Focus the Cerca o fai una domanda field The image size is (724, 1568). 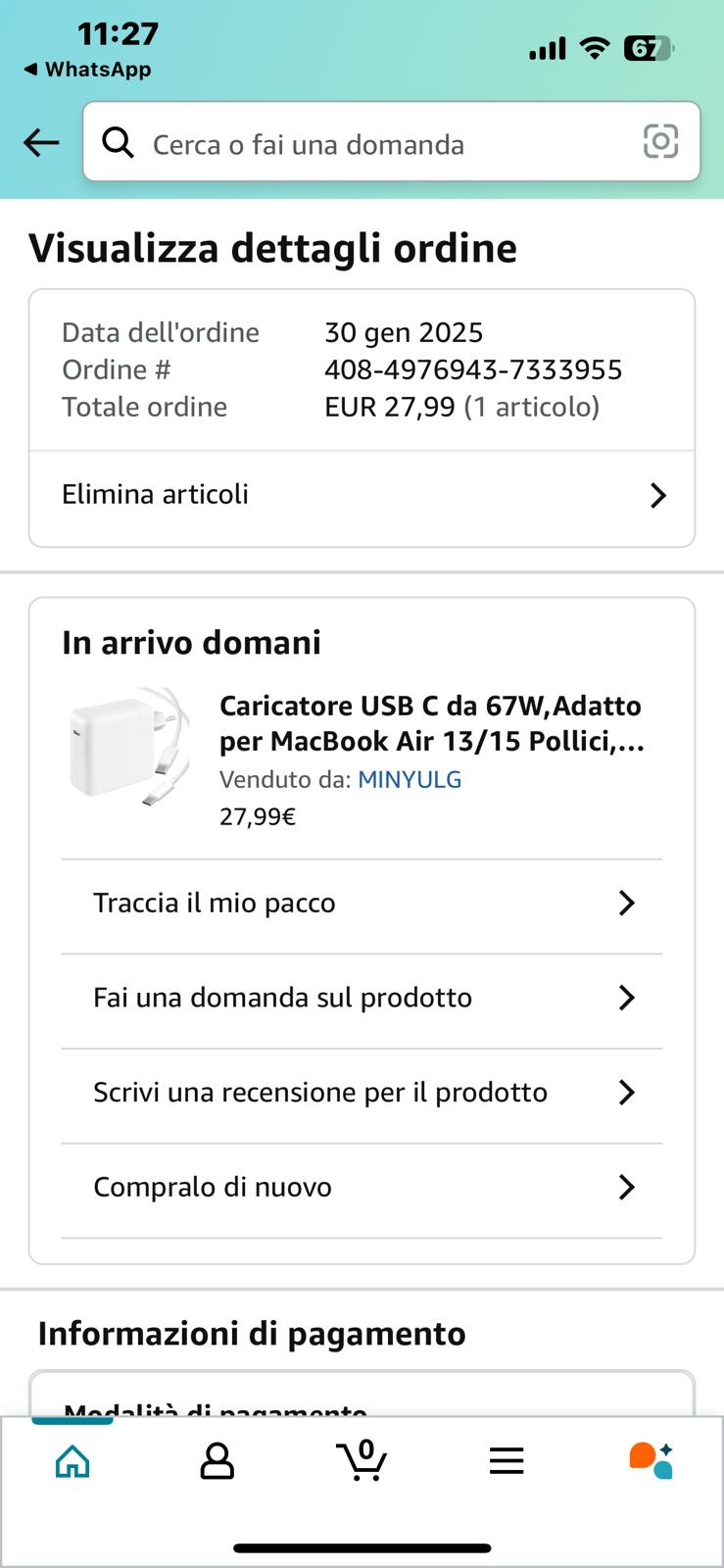point(382,144)
